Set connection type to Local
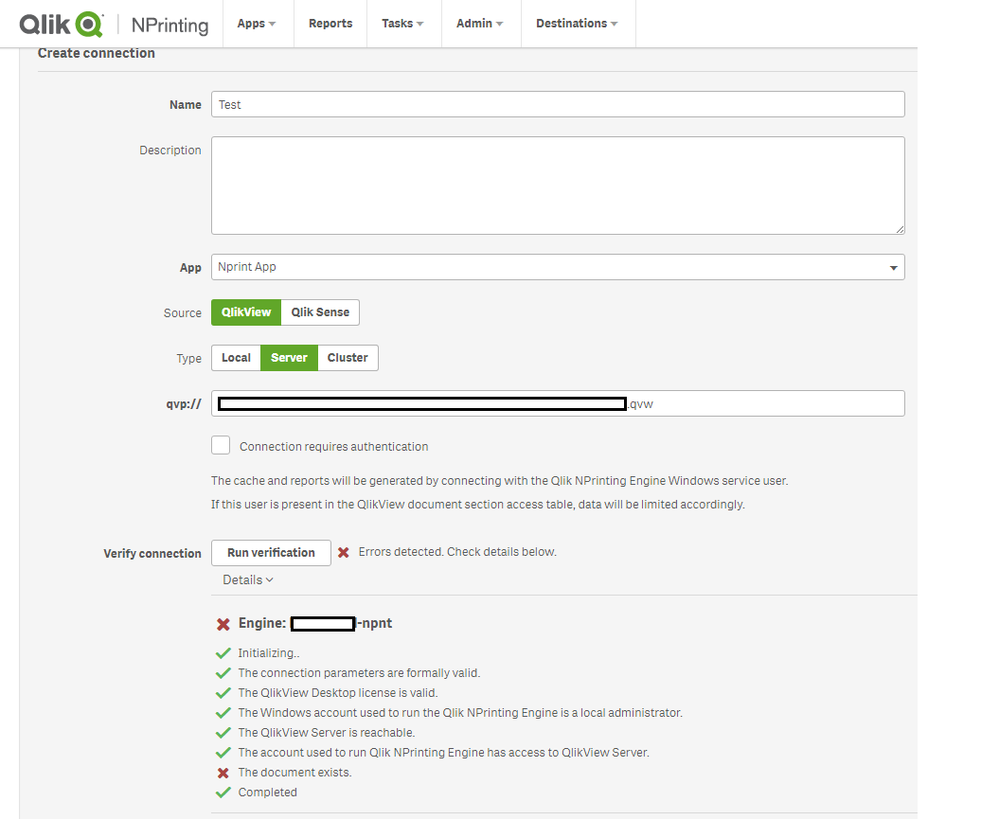This screenshot has width=999, height=819. point(236,358)
